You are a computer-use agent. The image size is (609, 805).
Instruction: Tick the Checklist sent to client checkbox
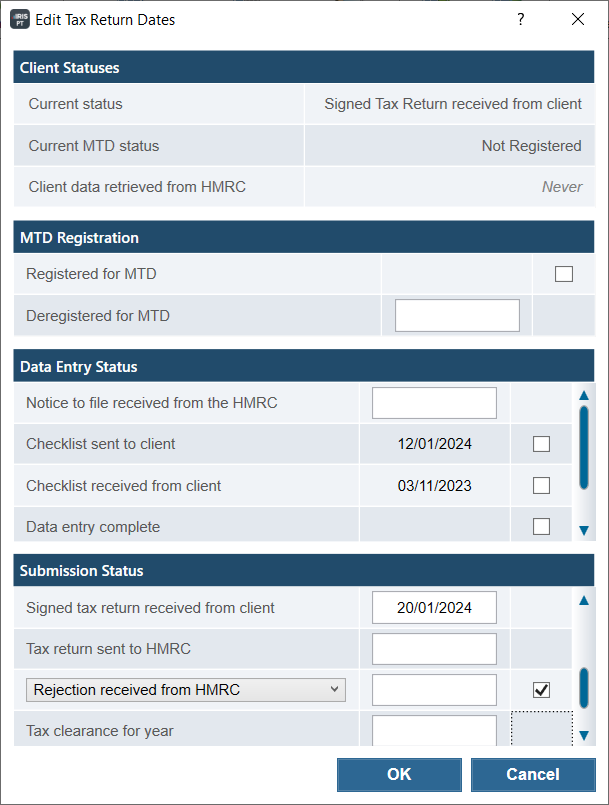pyautogui.click(x=541, y=444)
